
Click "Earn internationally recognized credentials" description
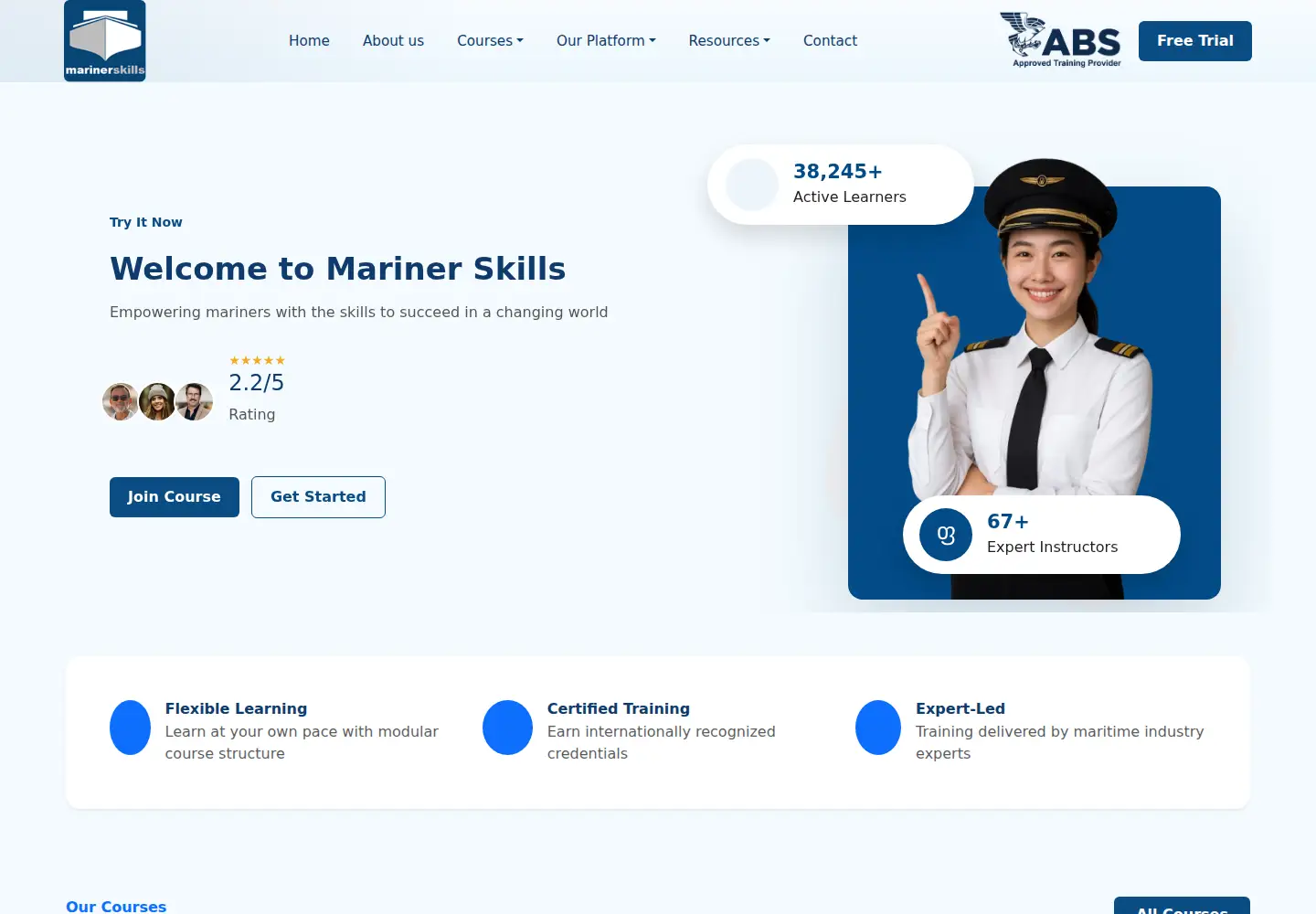(x=662, y=742)
